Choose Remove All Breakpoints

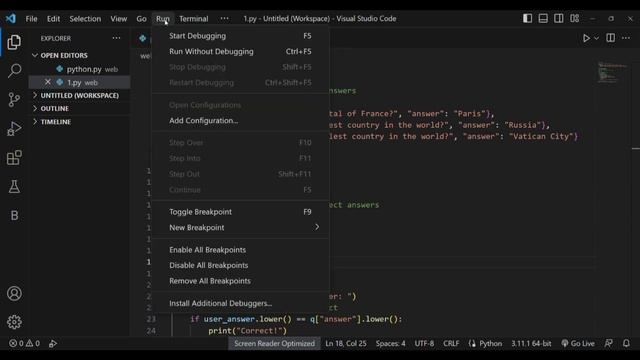tap(240, 281)
